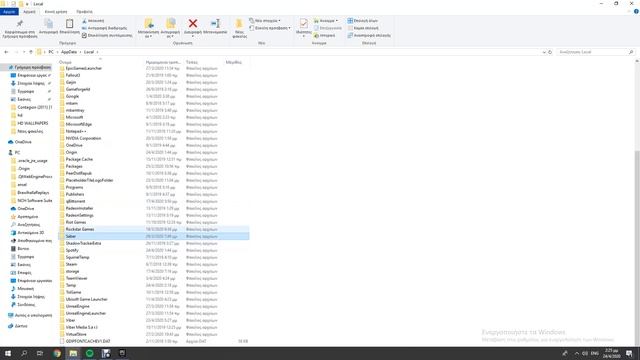Select the Riot Games folder
The image size is (640, 360).
pyautogui.click(x=76, y=222)
